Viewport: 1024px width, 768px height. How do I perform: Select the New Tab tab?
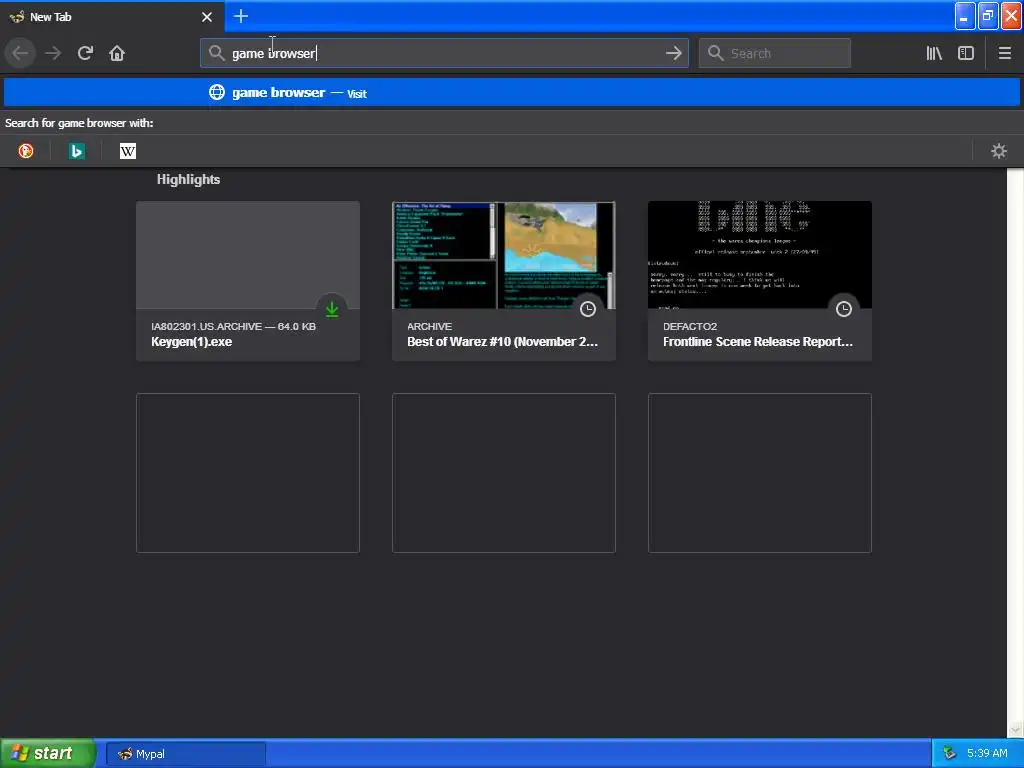(x=112, y=16)
